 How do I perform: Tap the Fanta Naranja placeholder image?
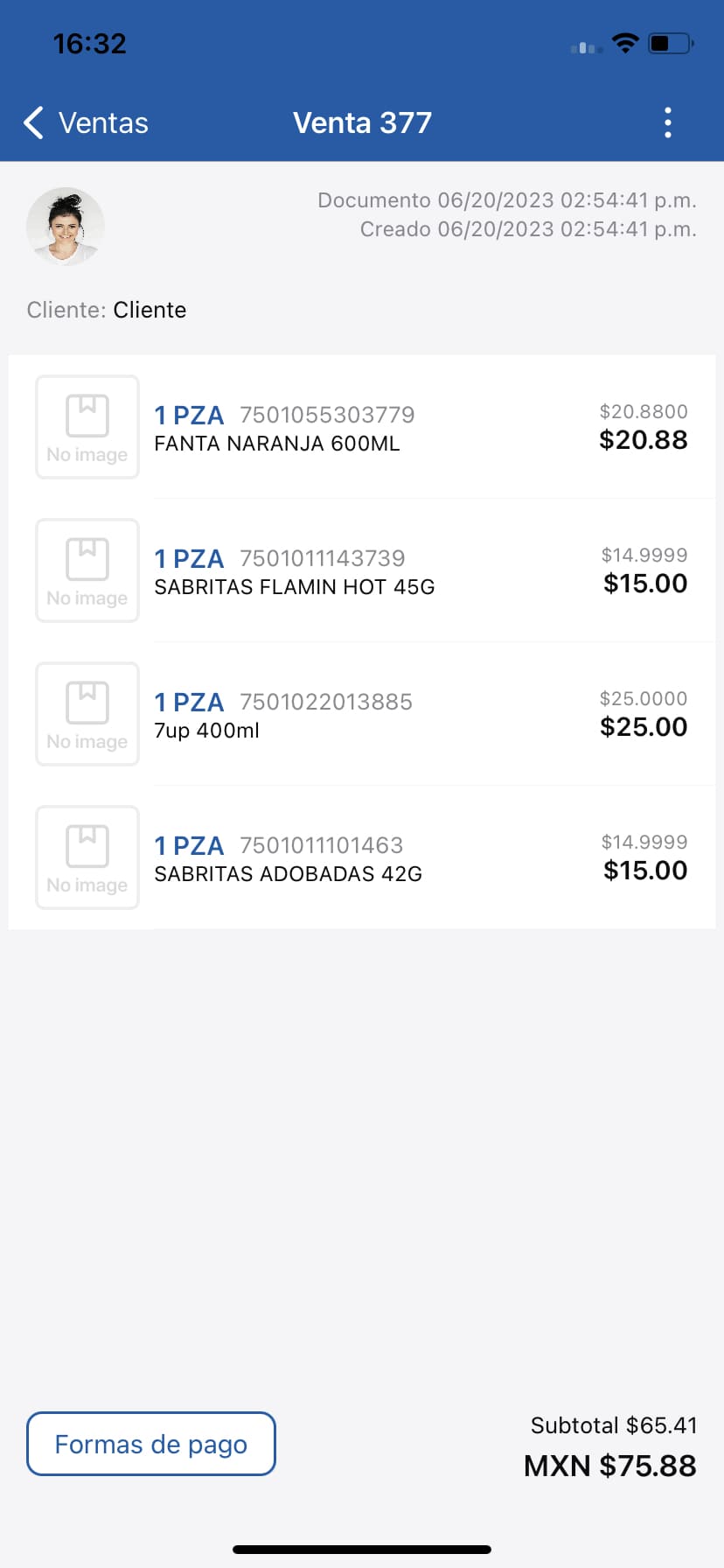point(87,427)
